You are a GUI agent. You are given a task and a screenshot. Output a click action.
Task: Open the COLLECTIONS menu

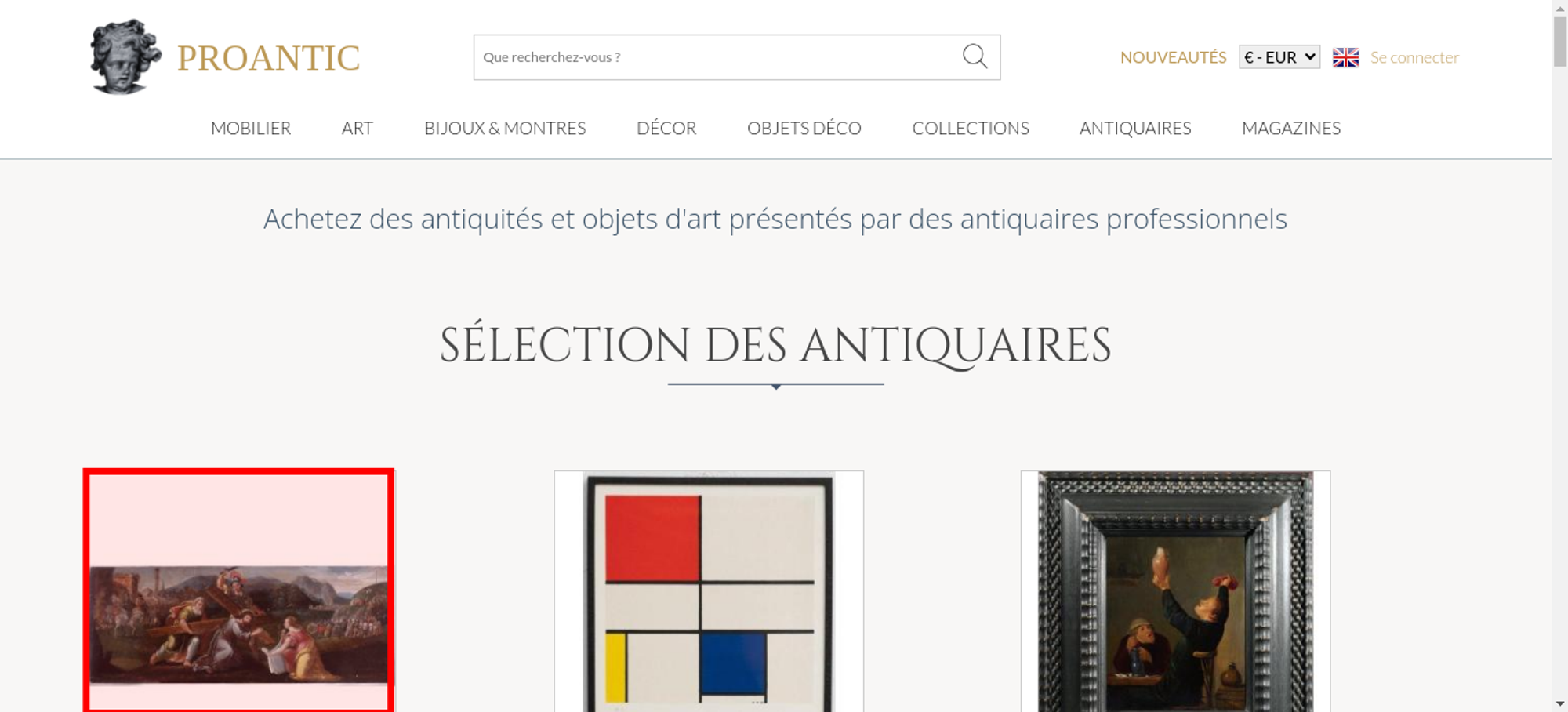pos(971,128)
